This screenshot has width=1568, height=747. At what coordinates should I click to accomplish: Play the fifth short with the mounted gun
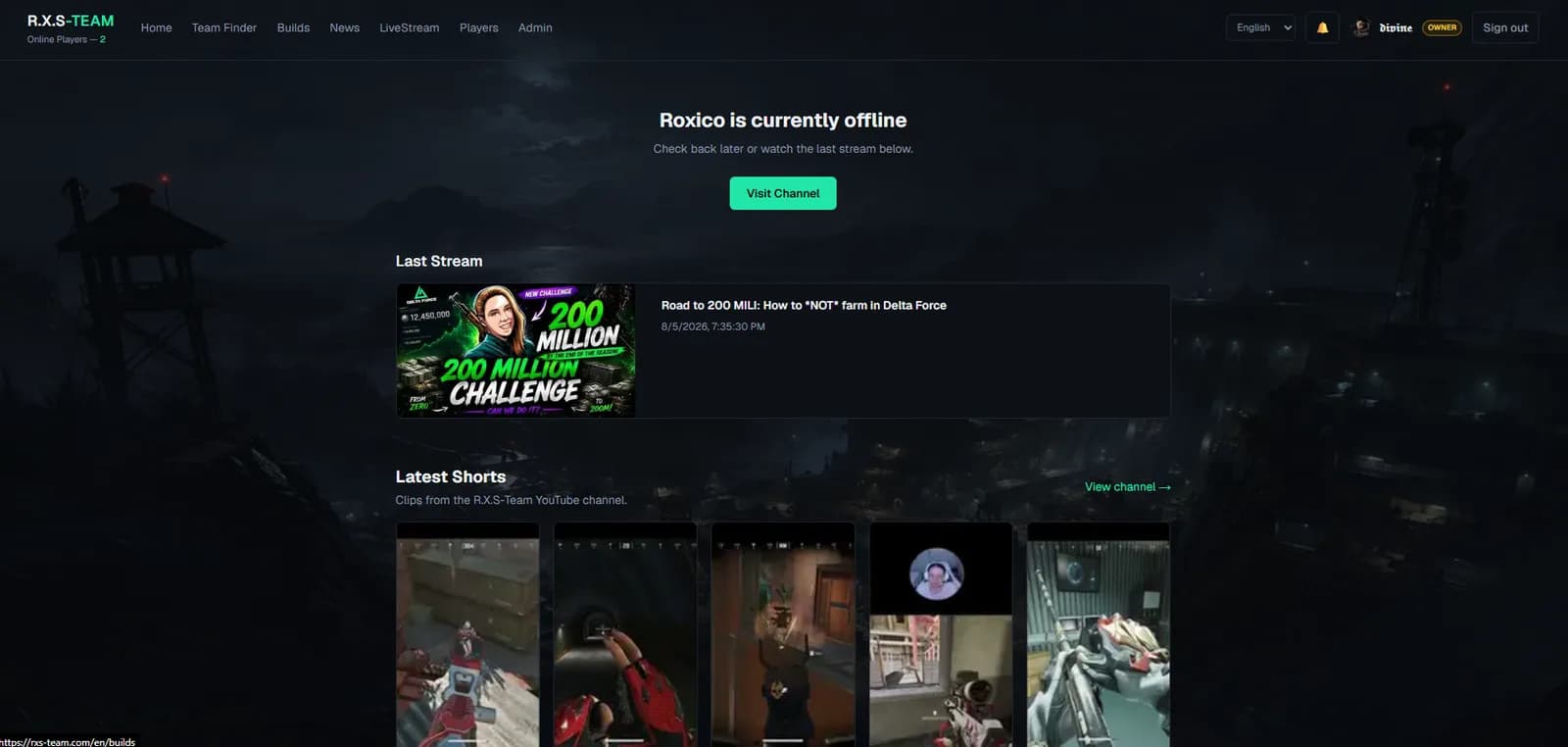click(1099, 634)
